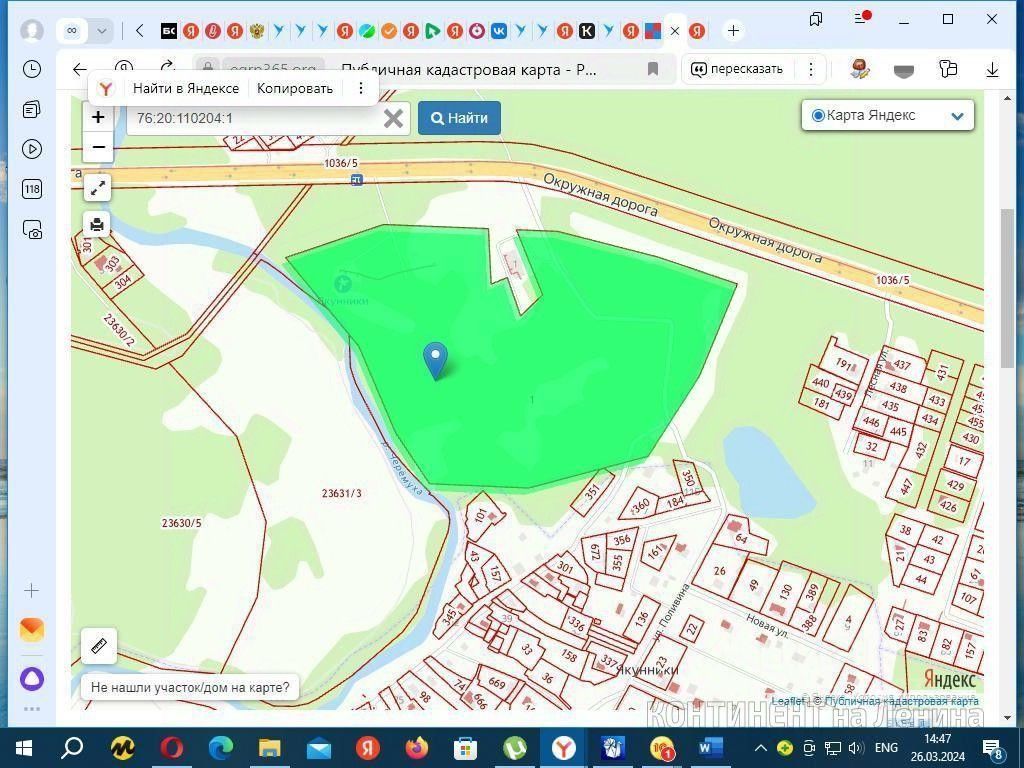Expand the map layer dropdown chevron
Screen dimensions: 1024x768
(x=957, y=116)
